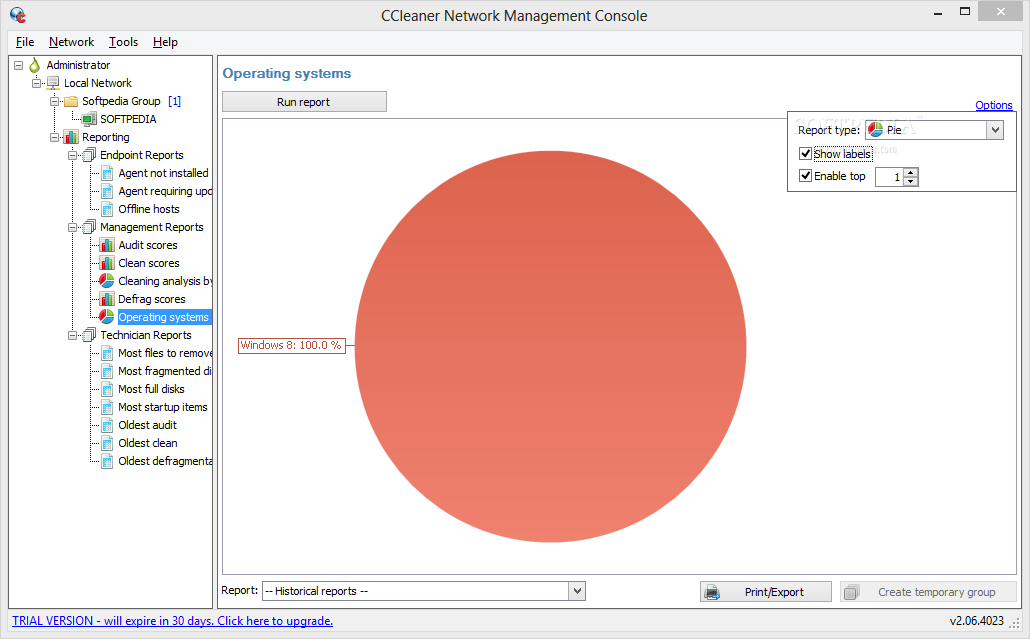Collapse the Administrator tree node
The width and height of the screenshot is (1030, 639).
(x=18, y=65)
